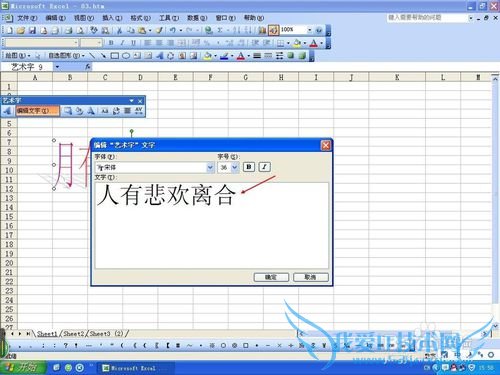This screenshot has width=500, height=375.
Task: Toggle Underline in the Formatting toolbar
Action: point(133,43)
